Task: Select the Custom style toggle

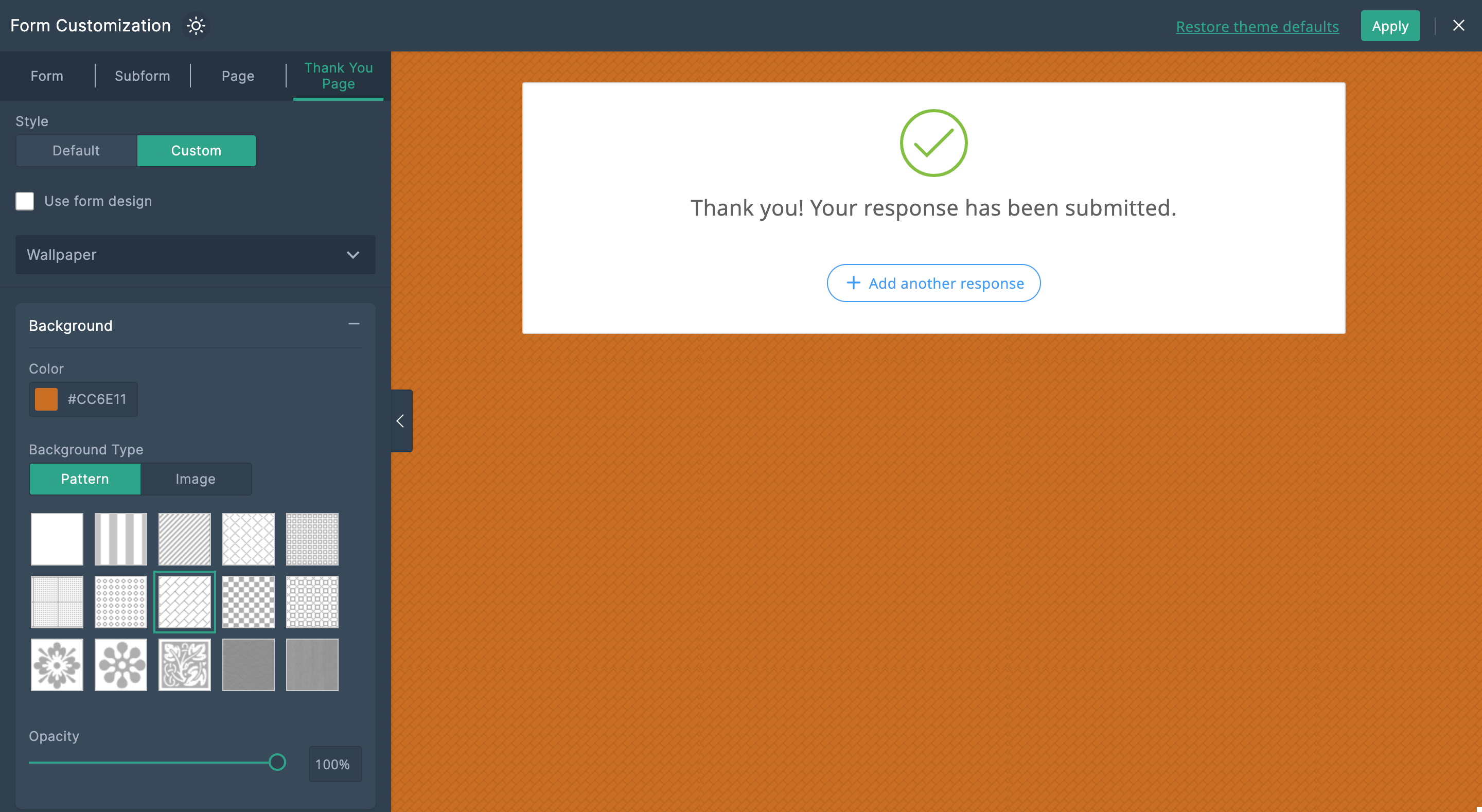Action: tap(196, 150)
